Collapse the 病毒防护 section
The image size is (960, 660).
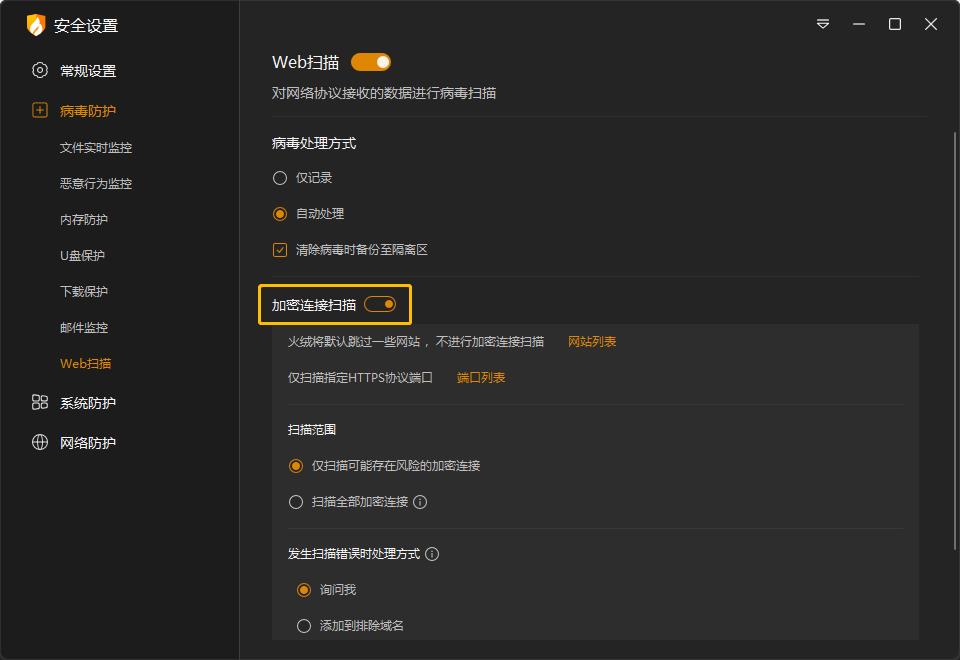tap(88, 111)
